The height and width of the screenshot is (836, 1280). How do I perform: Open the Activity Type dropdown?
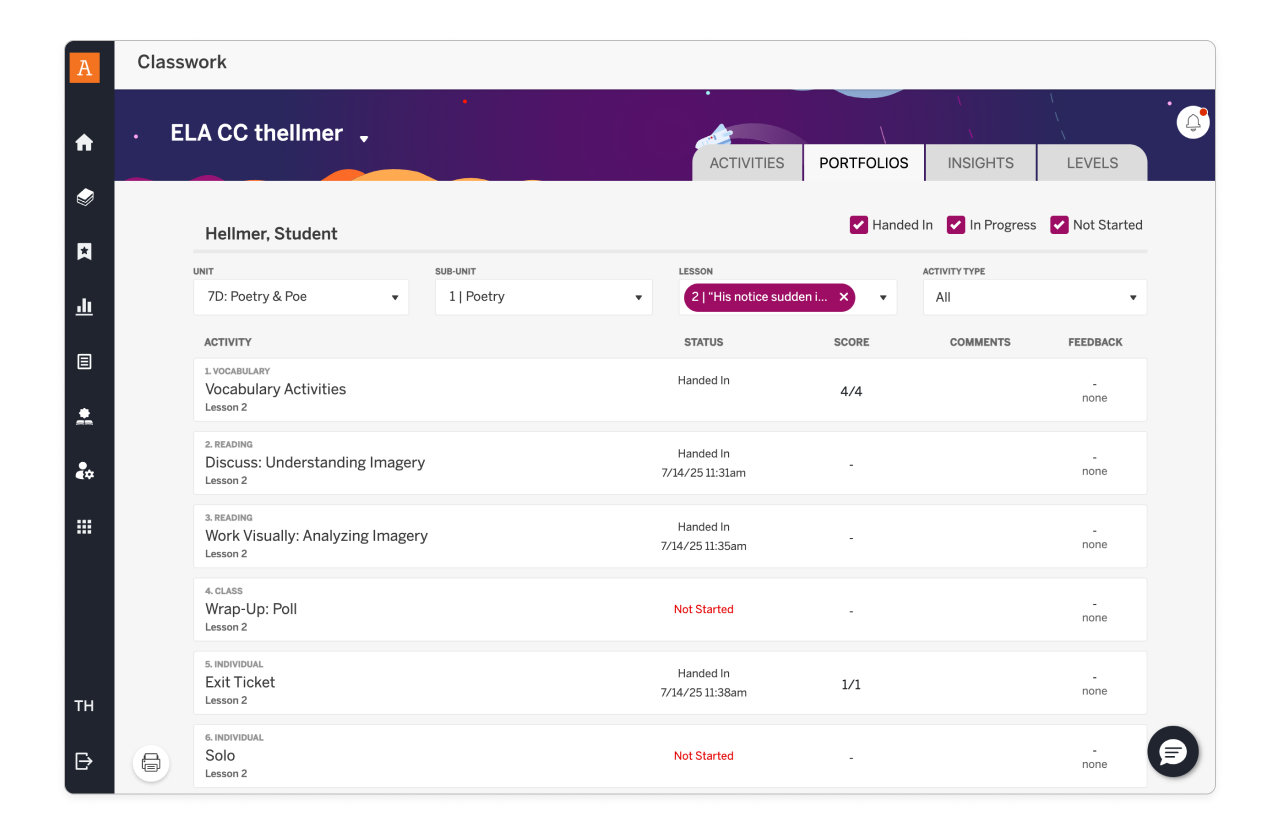[x=1034, y=297]
